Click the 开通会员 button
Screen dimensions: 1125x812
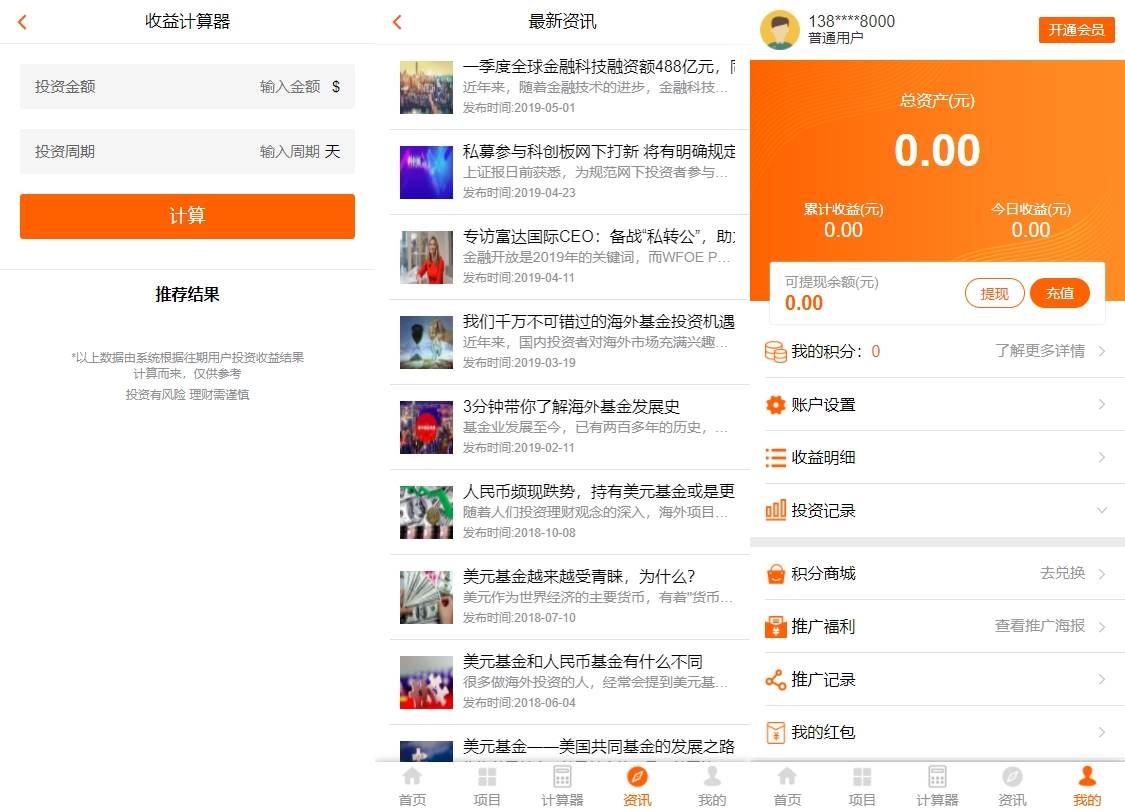(x=1076, y=30)
